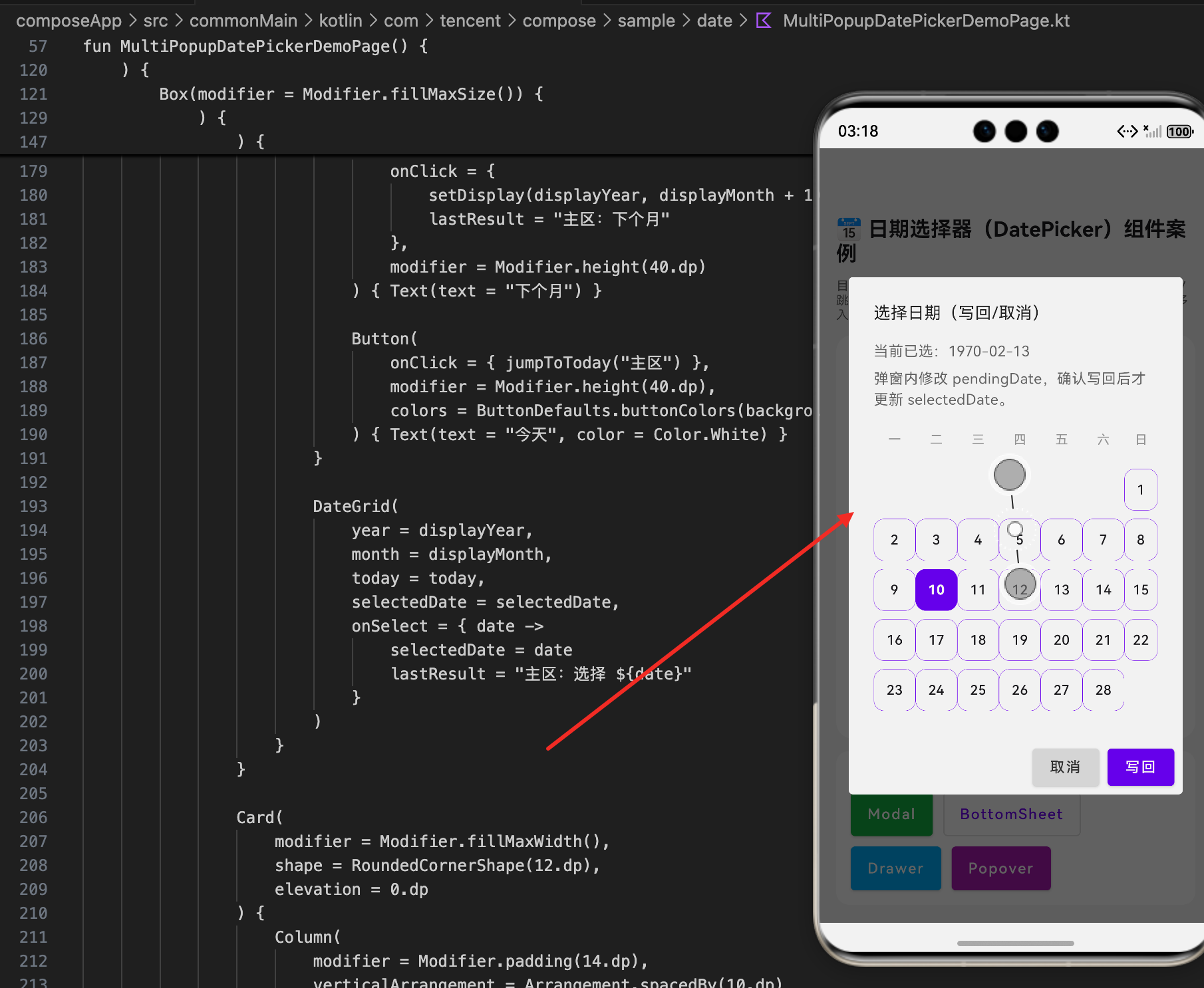
Task: Click dimmed BottomSheet button
Action: click(x=1011, y=814)
